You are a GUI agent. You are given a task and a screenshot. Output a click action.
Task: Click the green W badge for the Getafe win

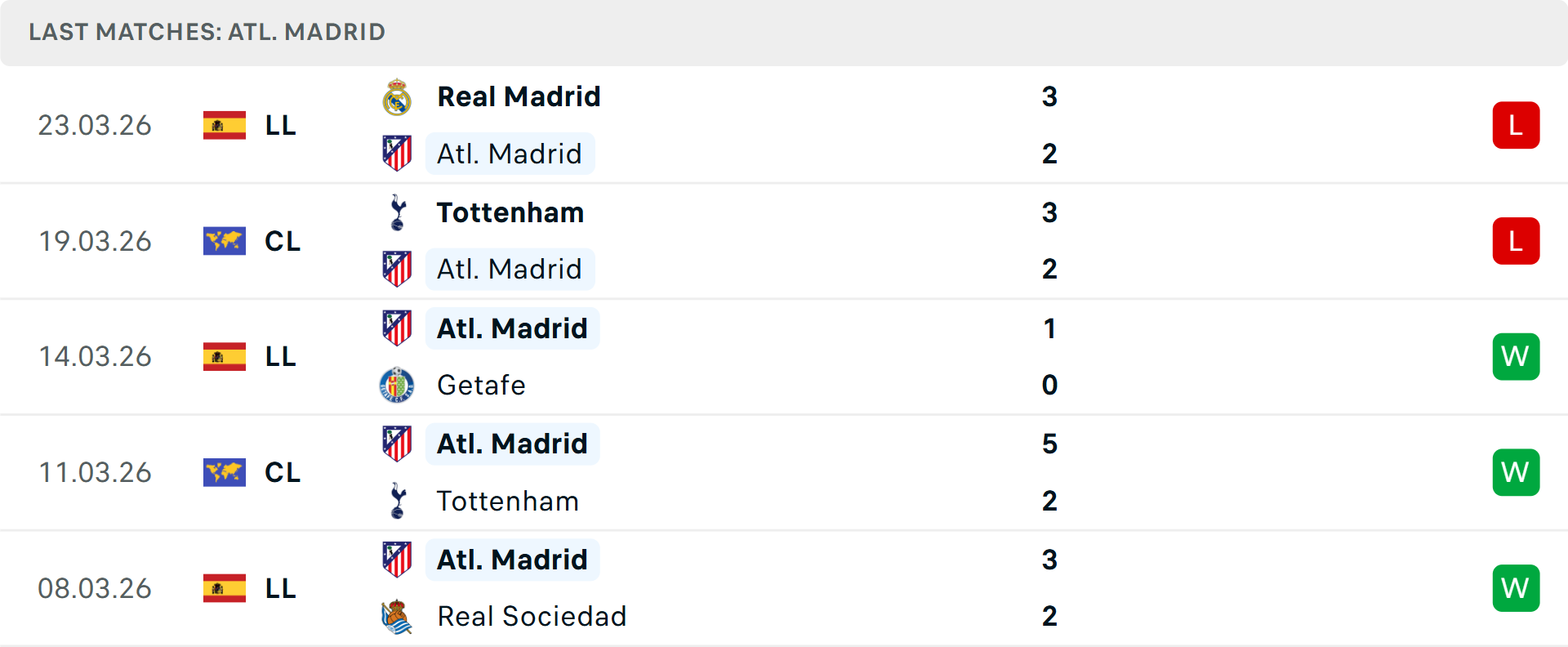[x=1516, y=357]
